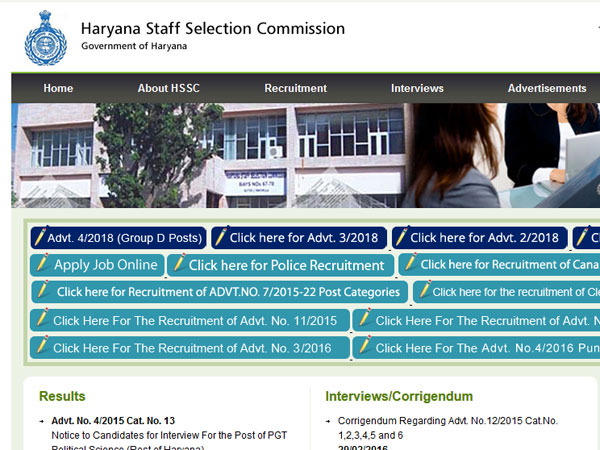Open Recruitment of Advt. No. 3/2016
The width and height of the screenshot is (600, 450).
coord(190,348)
